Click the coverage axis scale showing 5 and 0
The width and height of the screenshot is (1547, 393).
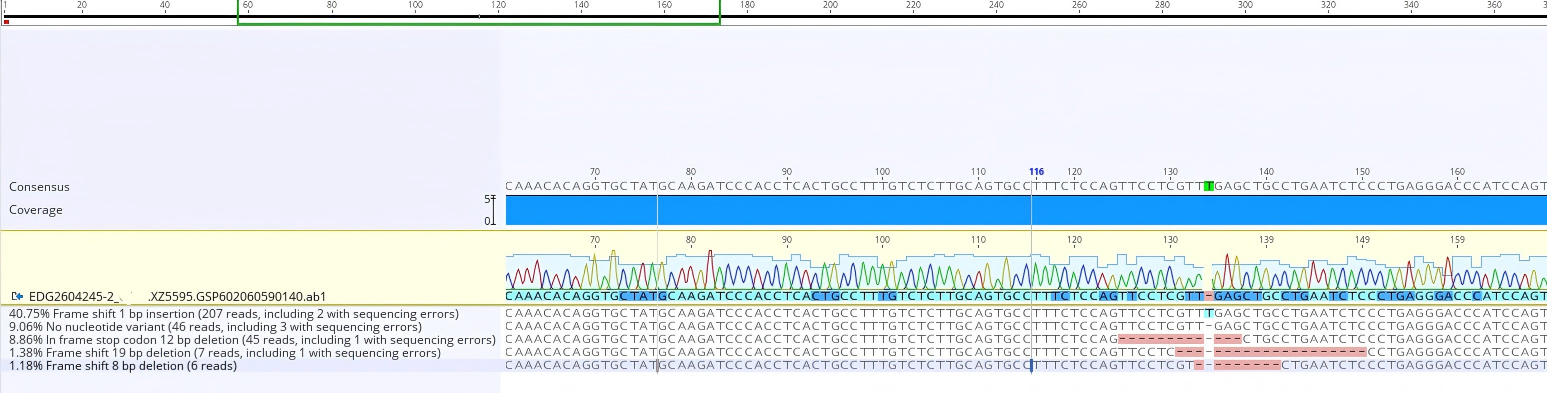coord(491,210)
